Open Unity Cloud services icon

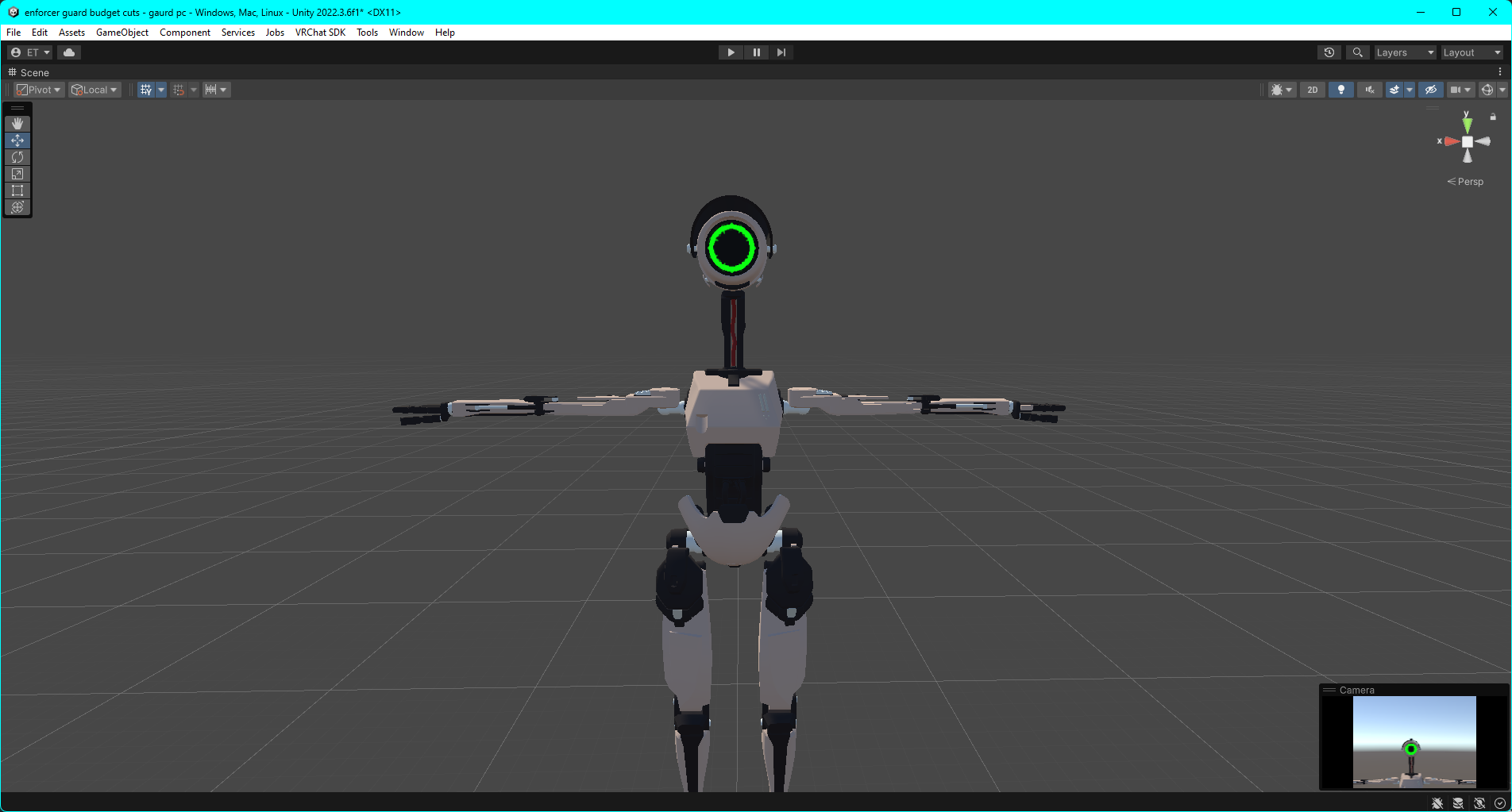click(69, 52)
